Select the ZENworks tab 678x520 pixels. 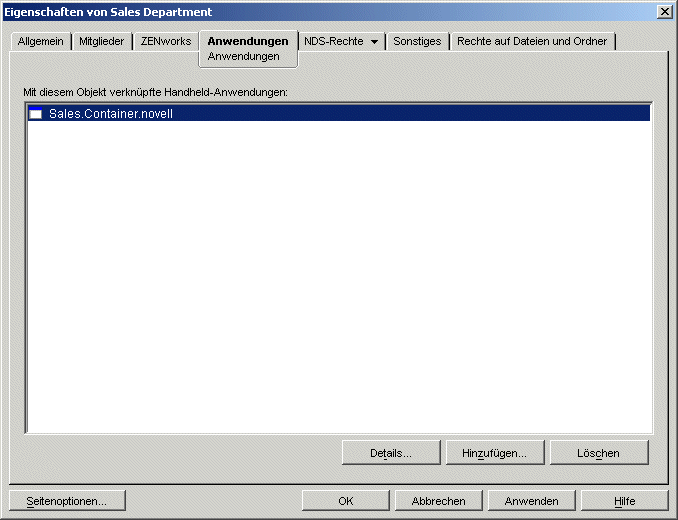[166, 41]
